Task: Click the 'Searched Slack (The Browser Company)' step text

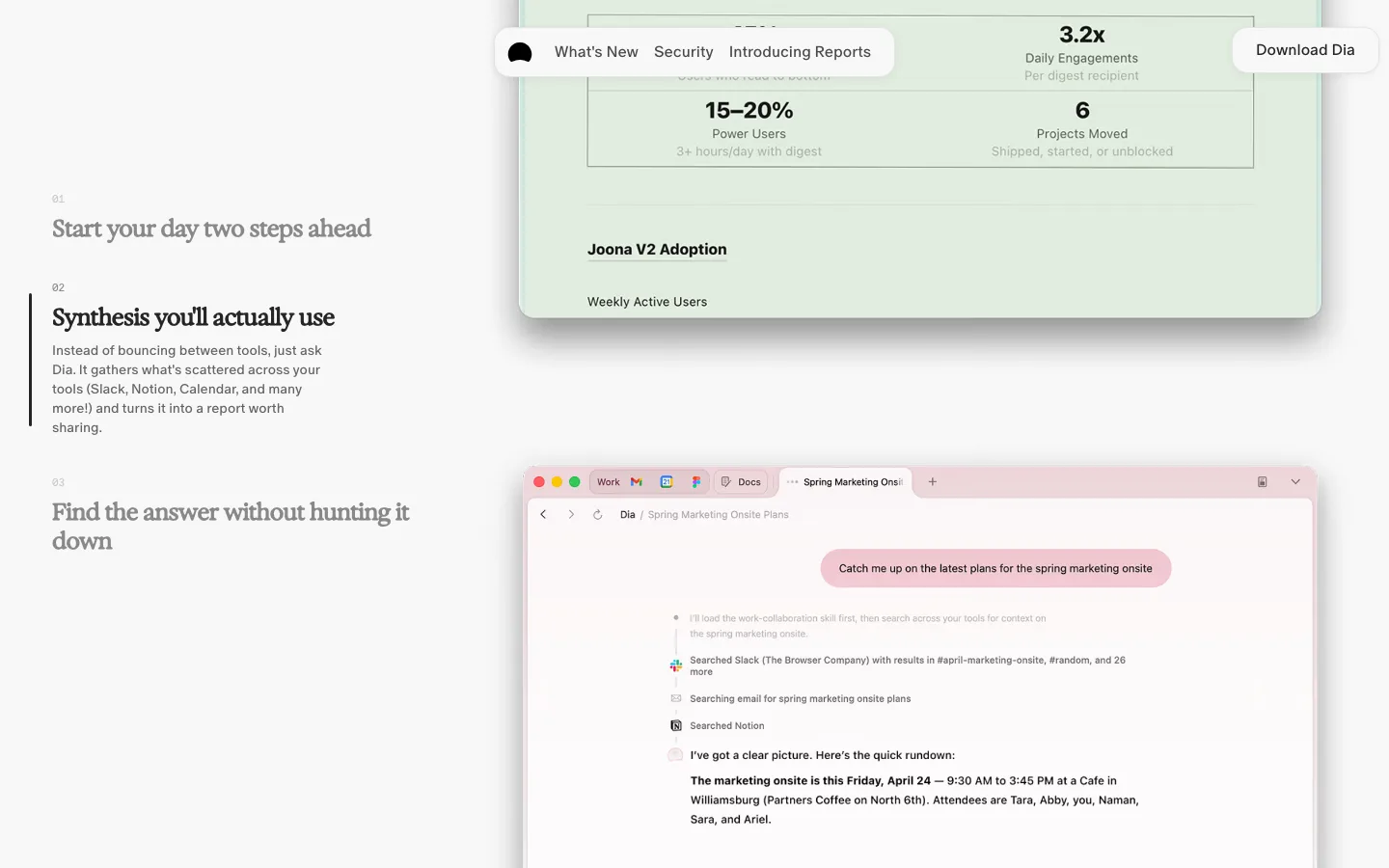Action: [x=908, y=666]
